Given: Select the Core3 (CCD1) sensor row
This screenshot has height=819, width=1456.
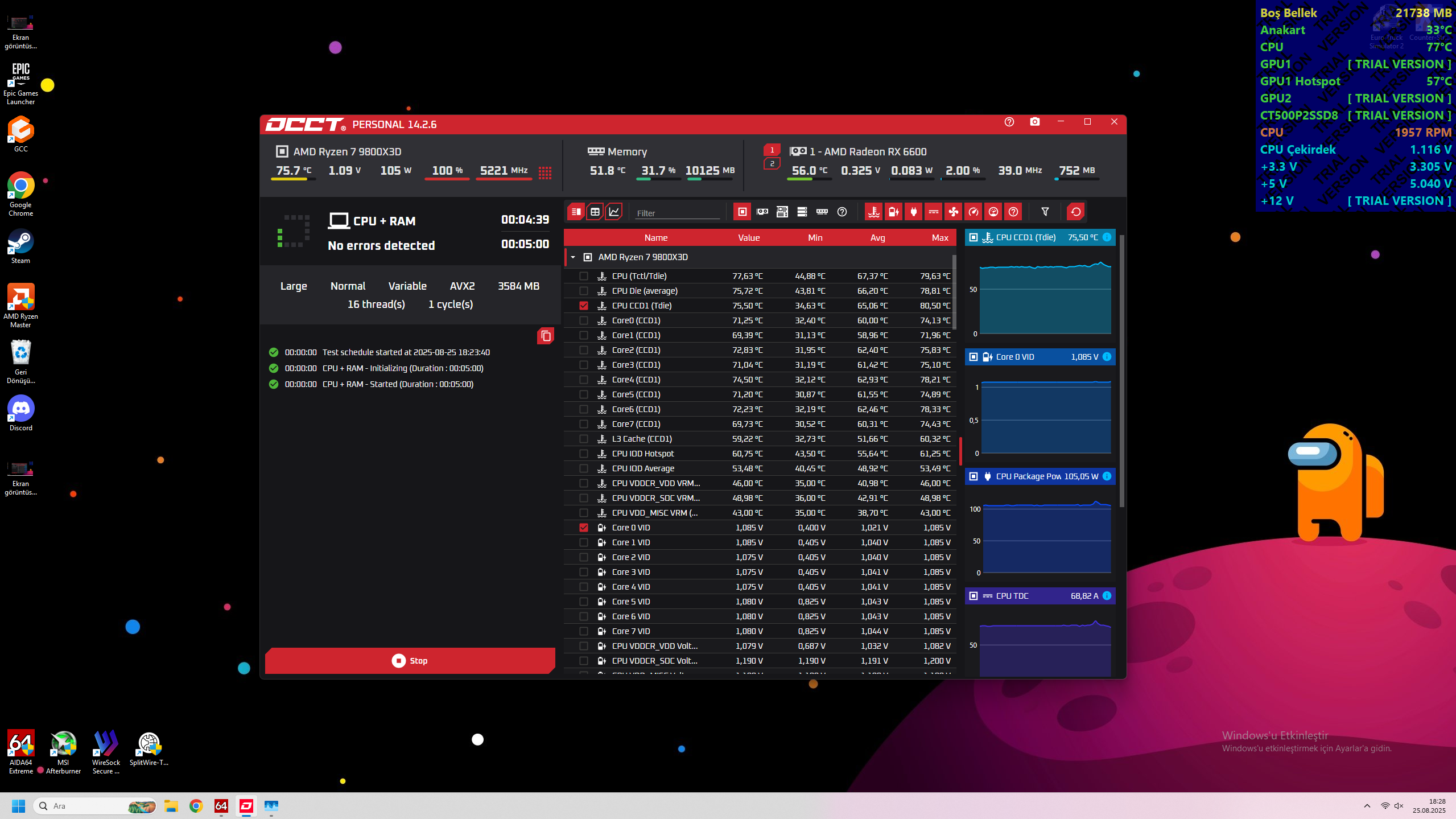Looking at the screenshot, I should point(760,365).
